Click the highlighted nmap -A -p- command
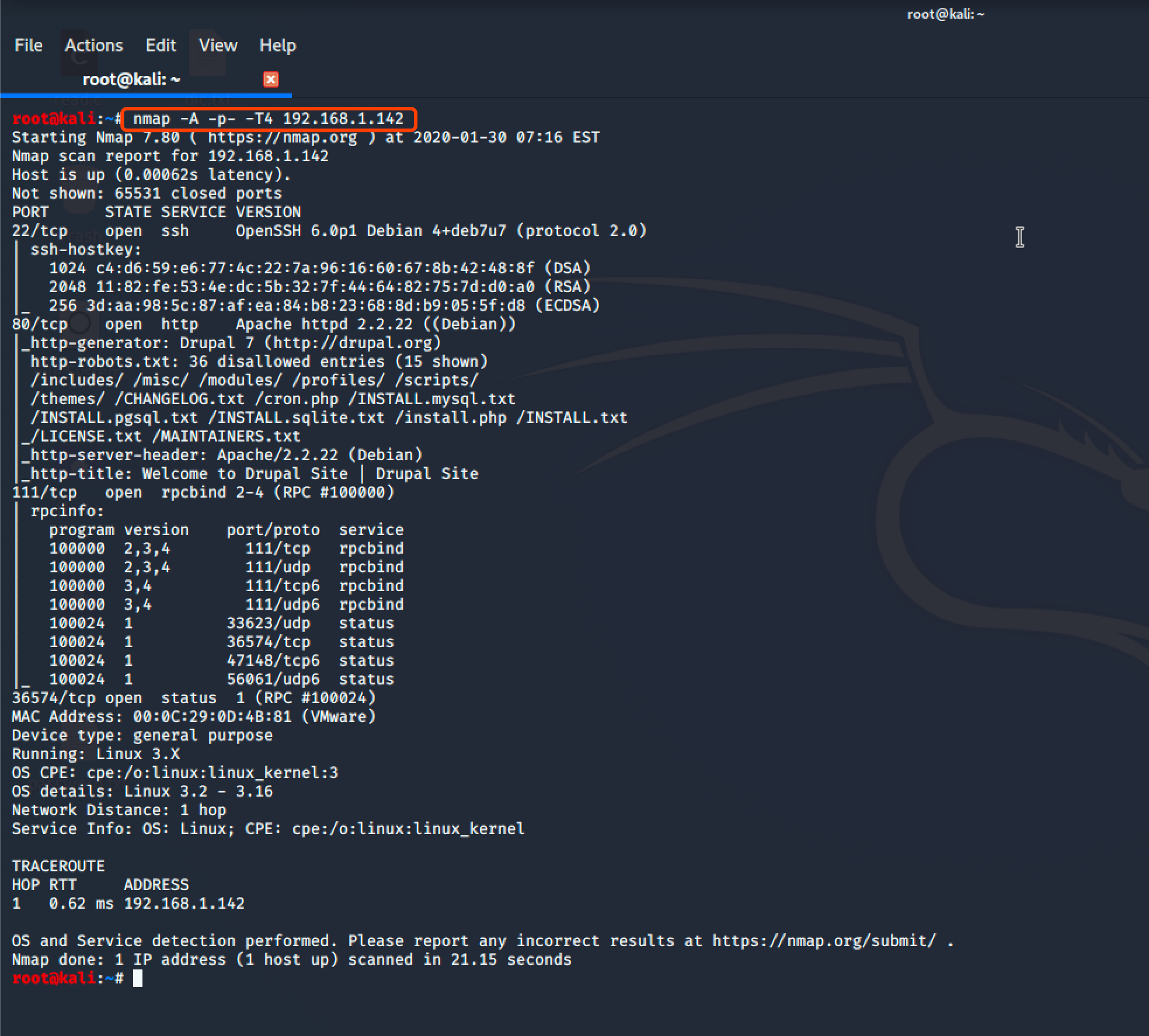Screen dimensions: 1149x1036 pos(268,119)
